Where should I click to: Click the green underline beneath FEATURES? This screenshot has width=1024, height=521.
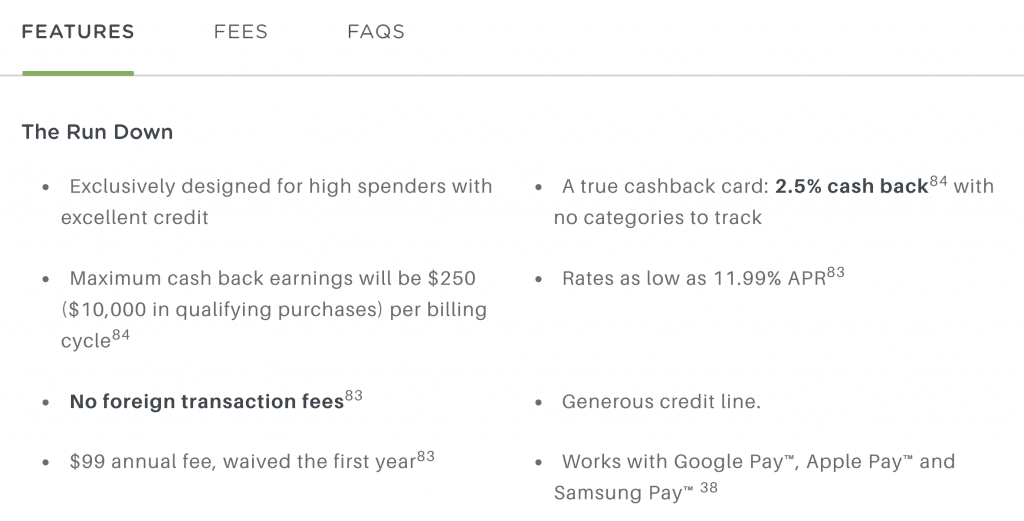click(x=78, y=73)
